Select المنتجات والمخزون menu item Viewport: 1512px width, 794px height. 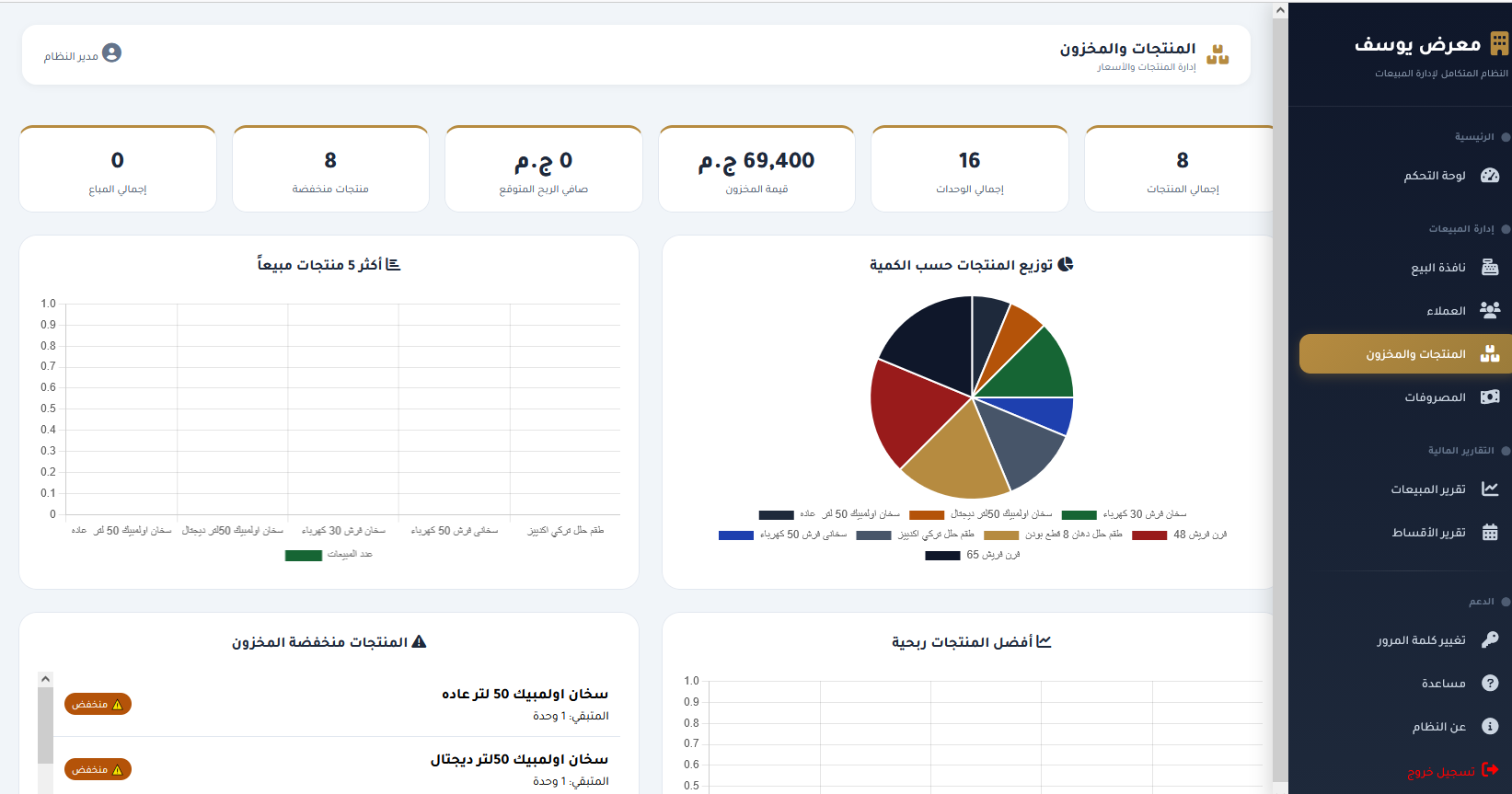1405,354
